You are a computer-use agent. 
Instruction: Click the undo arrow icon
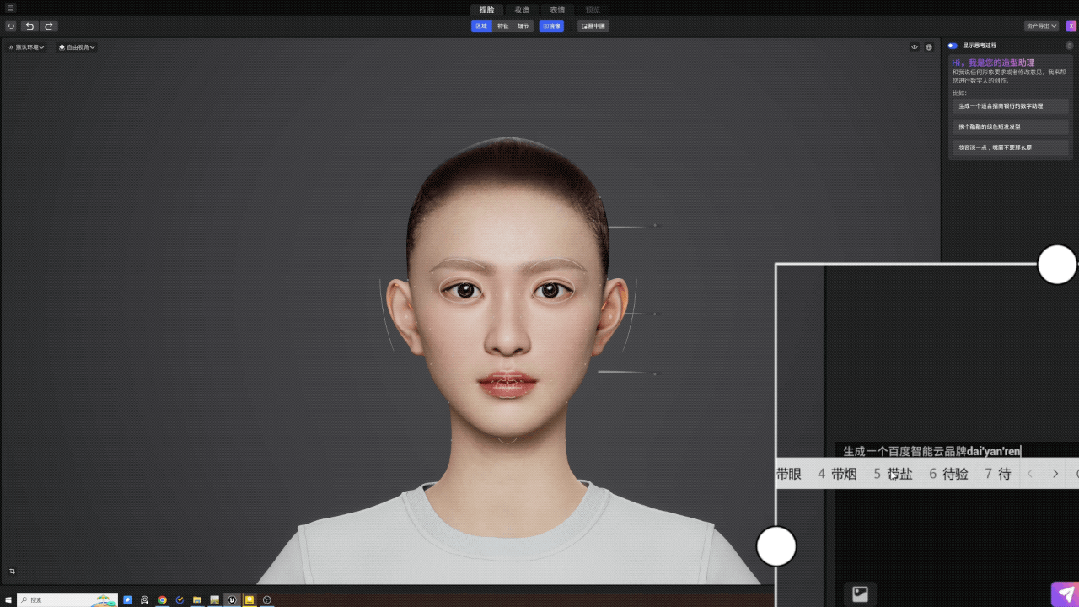tap(28, 26)
